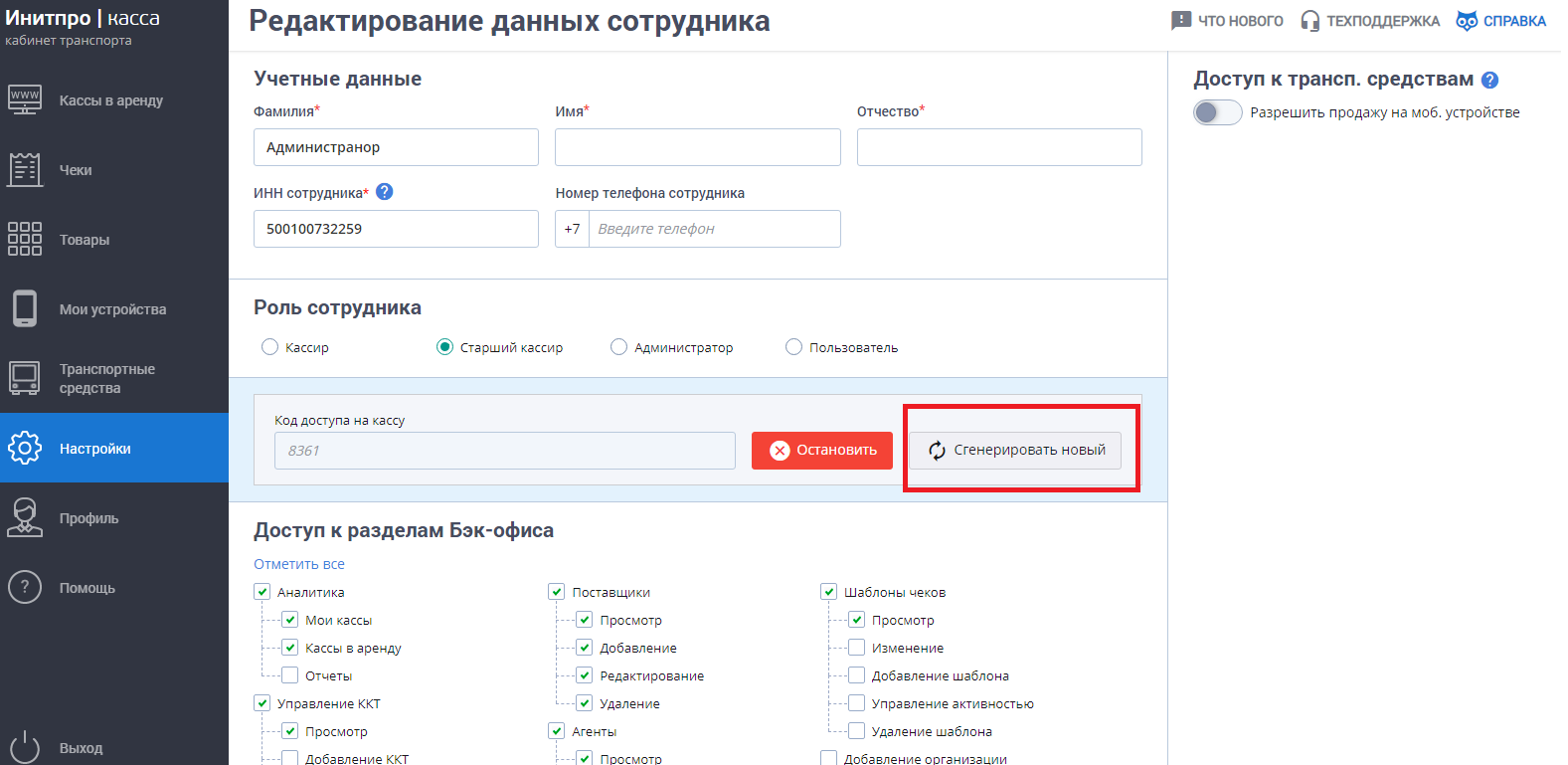Click the Отметить все link

click(299, 564)
